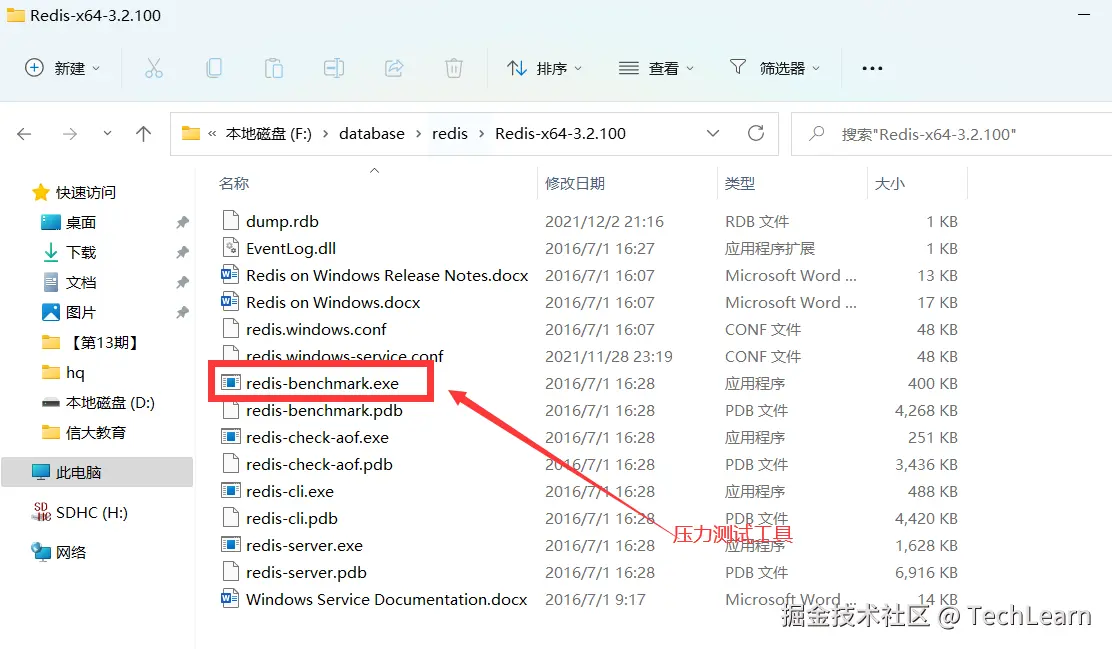Select the file redis-check-aof.pdb
Screen dimensions: 1112x649
pyautogui.click(x=319, y=464)
